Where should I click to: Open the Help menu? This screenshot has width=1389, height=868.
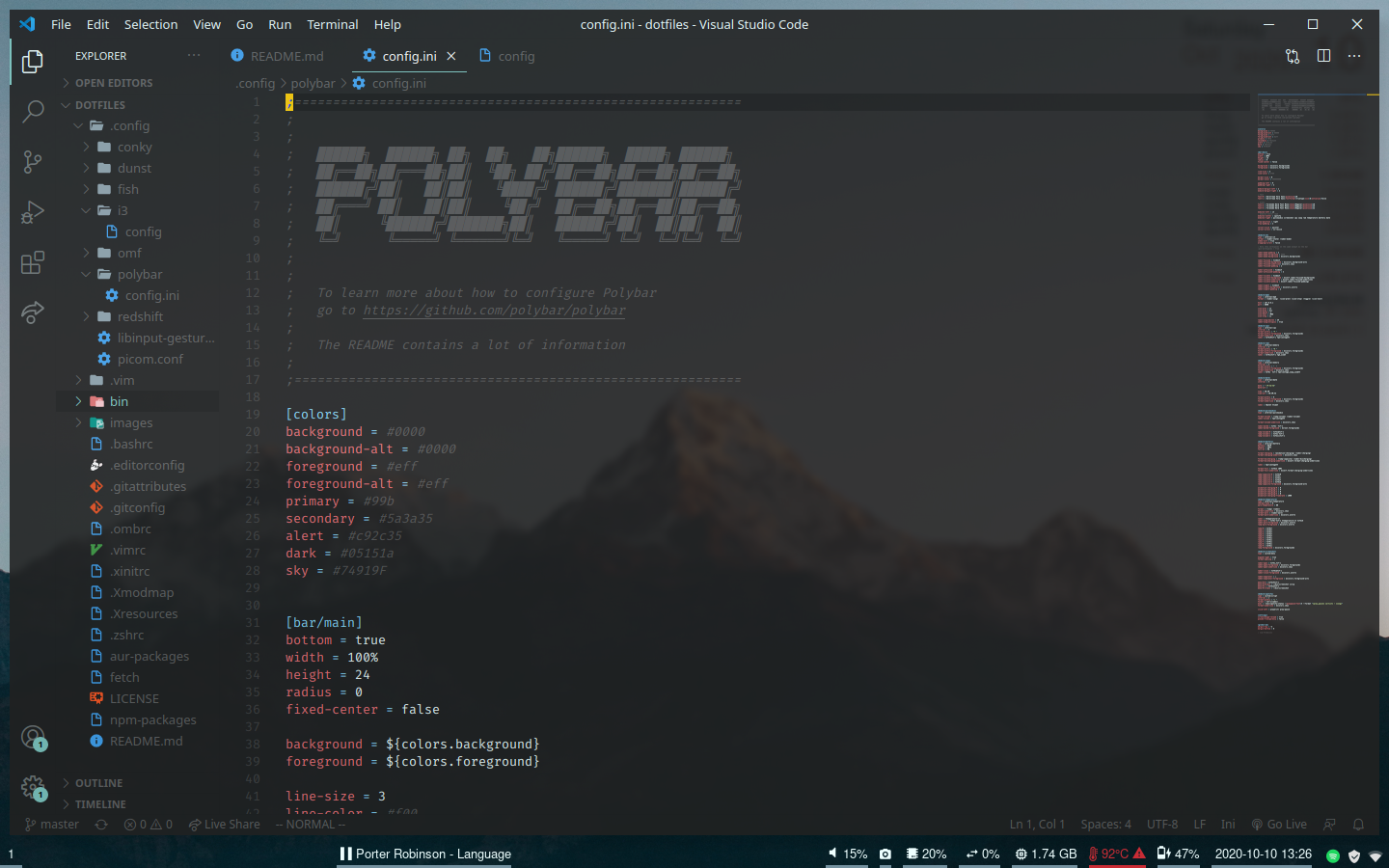pyautogui.click(x=387, y=24)
